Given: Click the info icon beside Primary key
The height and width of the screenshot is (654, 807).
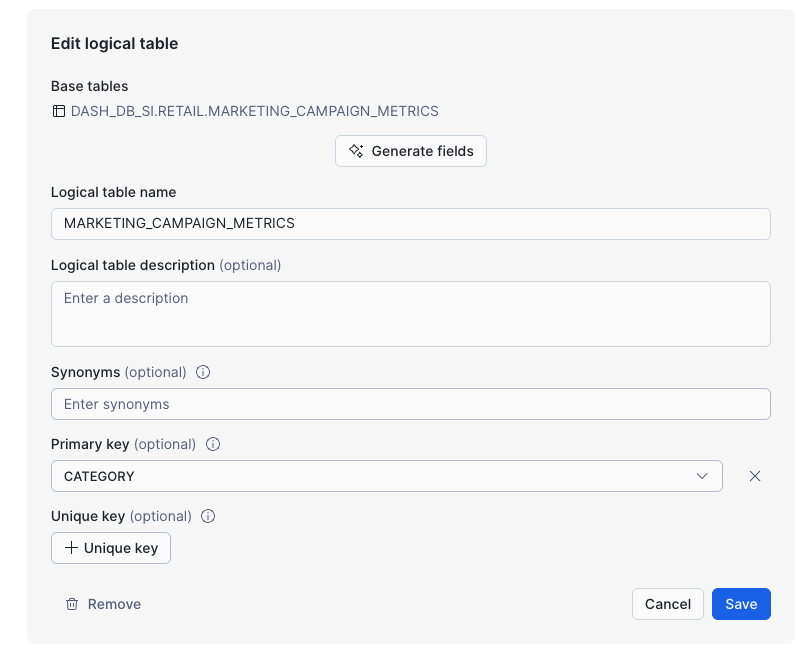Looking at the screenshot, I should coord(212,444).
